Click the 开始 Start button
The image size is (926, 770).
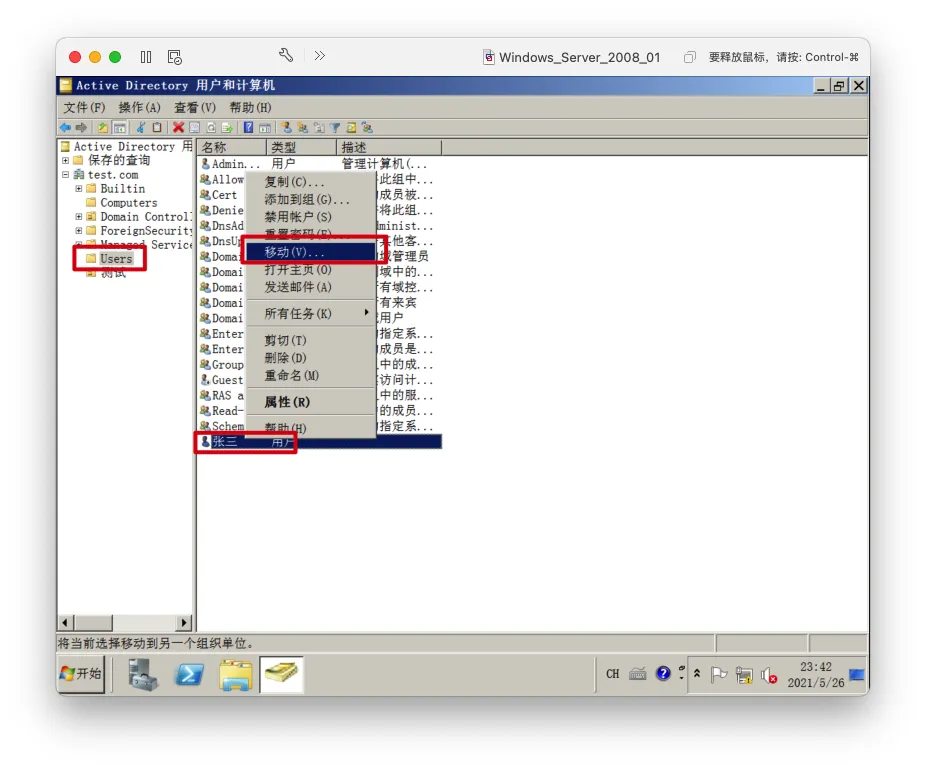pos(81,674)
